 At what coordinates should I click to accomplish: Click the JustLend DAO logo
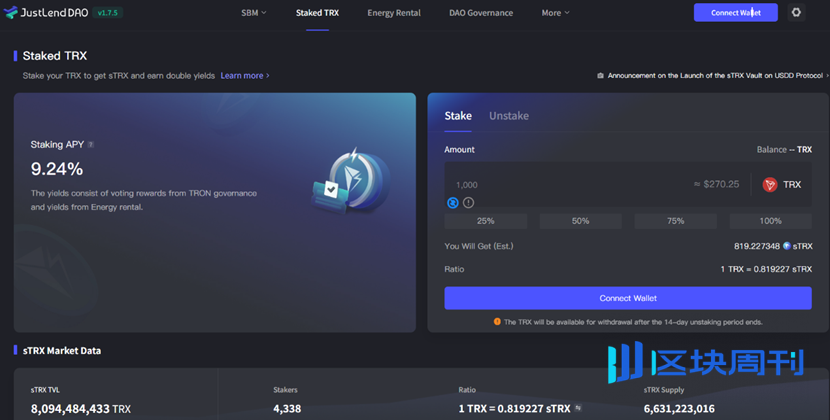pos(46,13)
